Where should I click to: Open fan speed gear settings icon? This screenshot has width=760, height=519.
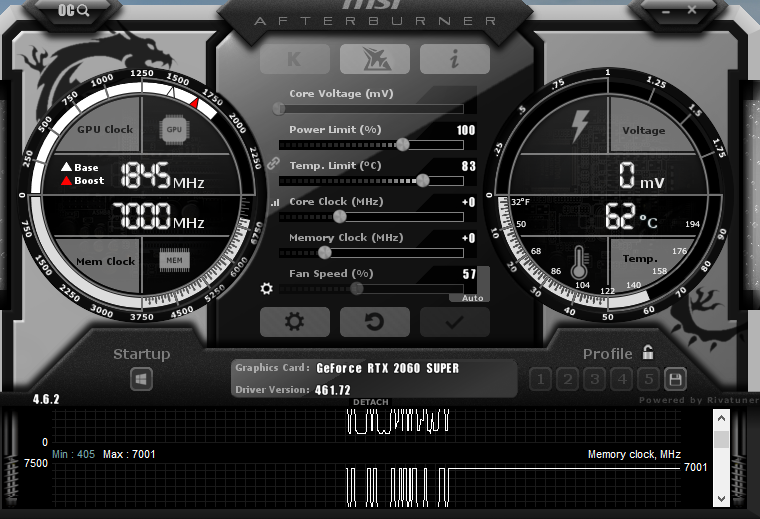tap(267, 289)
